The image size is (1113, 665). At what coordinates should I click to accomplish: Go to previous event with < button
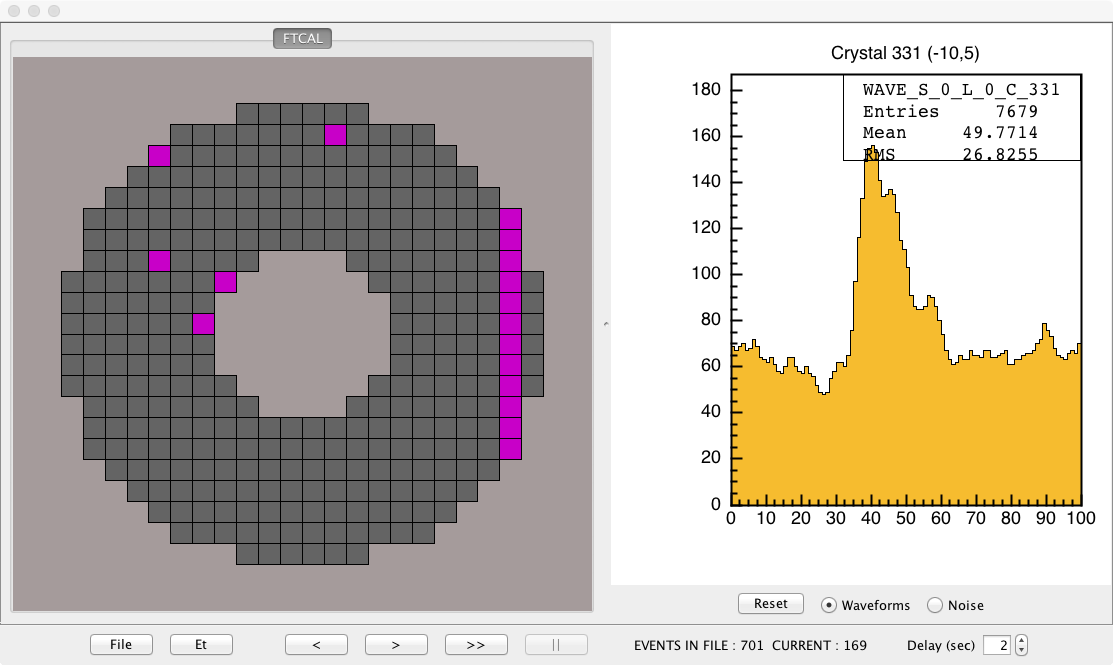[316, 645]
